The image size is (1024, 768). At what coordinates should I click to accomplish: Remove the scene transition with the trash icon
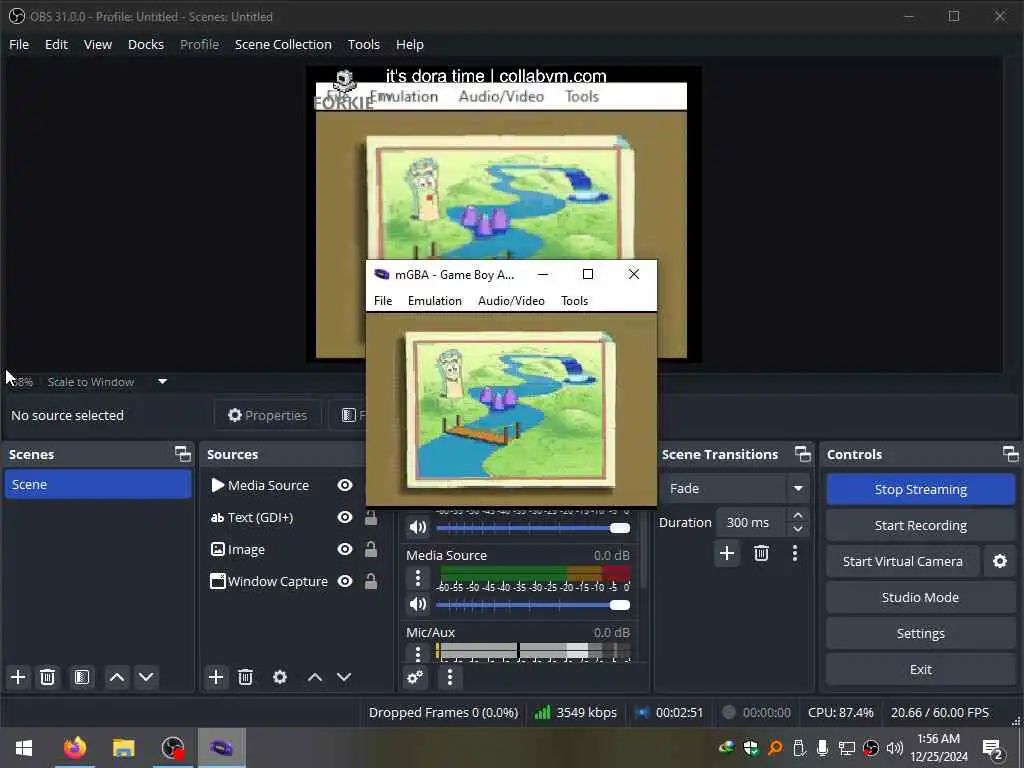(x=761, y=554)
